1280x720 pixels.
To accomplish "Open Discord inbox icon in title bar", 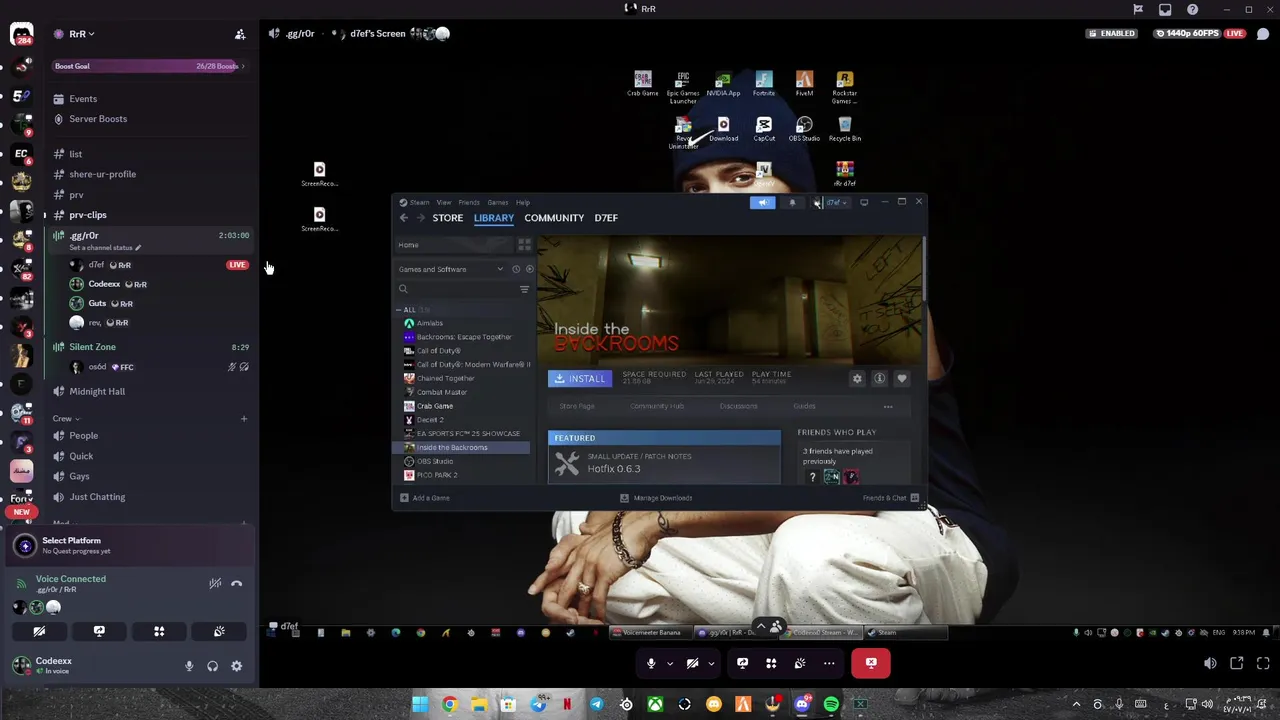I will [x=1165, y=9].
